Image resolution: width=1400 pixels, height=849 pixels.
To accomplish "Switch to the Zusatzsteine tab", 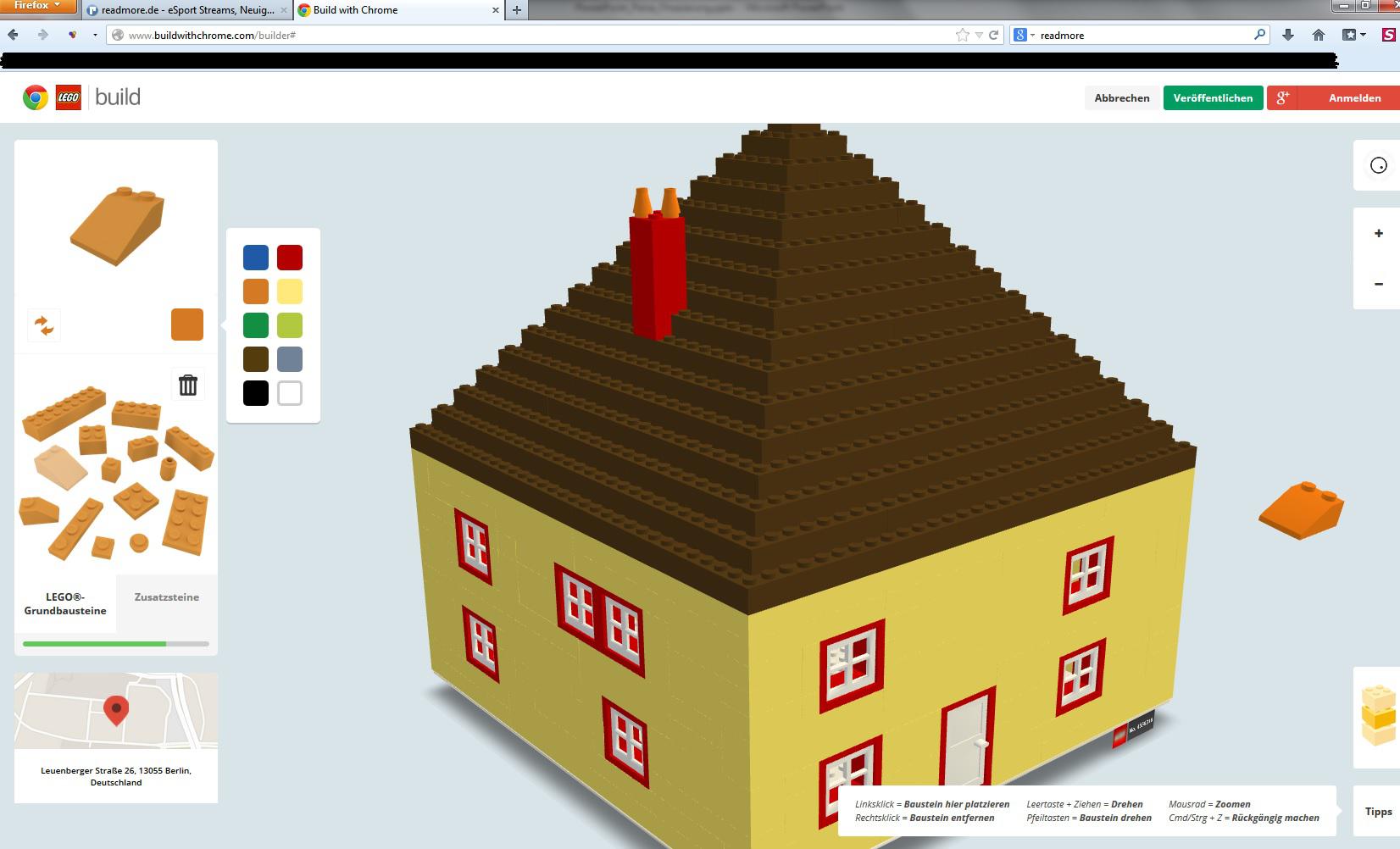I will (167, 597).
